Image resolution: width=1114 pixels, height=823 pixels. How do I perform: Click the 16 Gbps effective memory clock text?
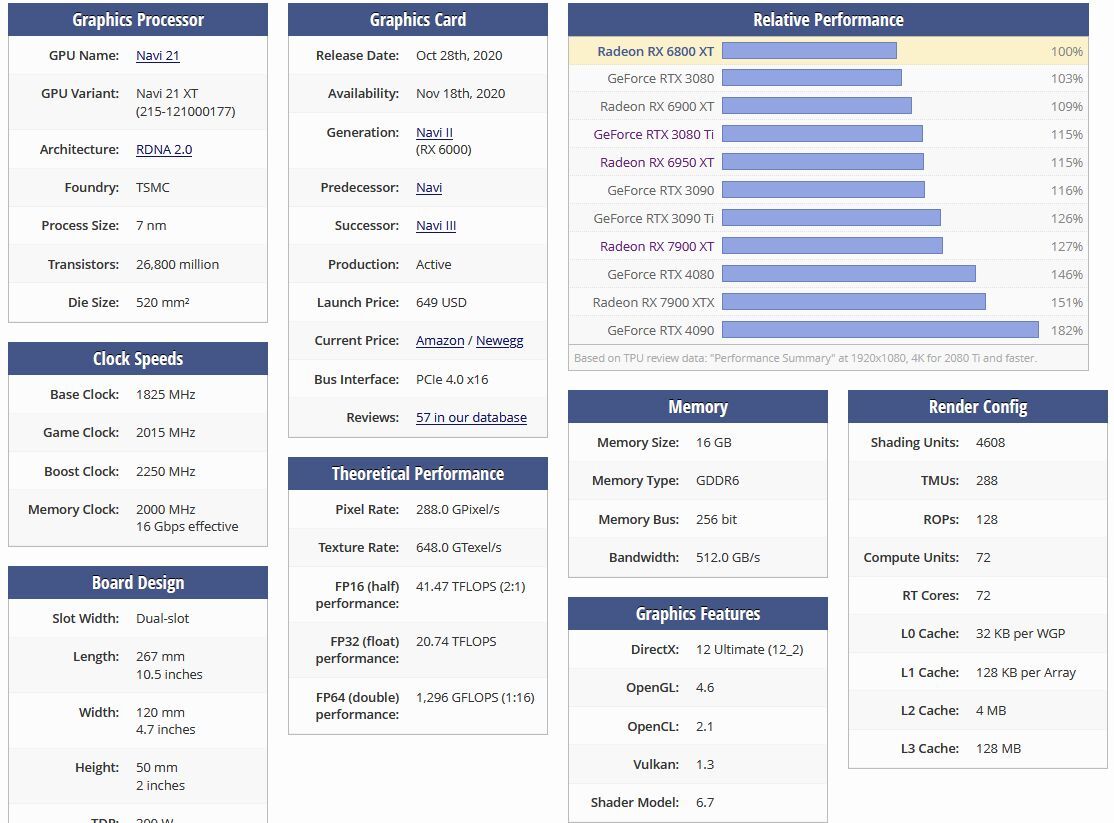(187, 527)
